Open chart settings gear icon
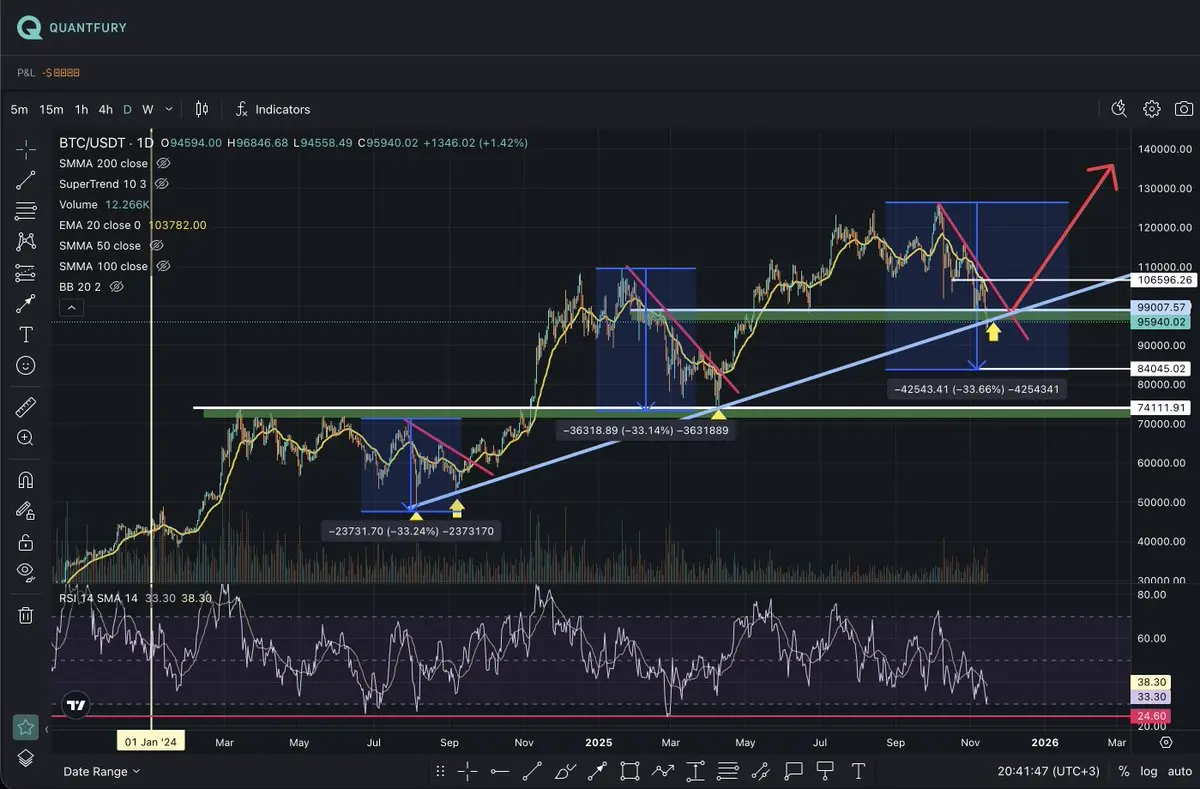1200x789 pixels. 1152,109
